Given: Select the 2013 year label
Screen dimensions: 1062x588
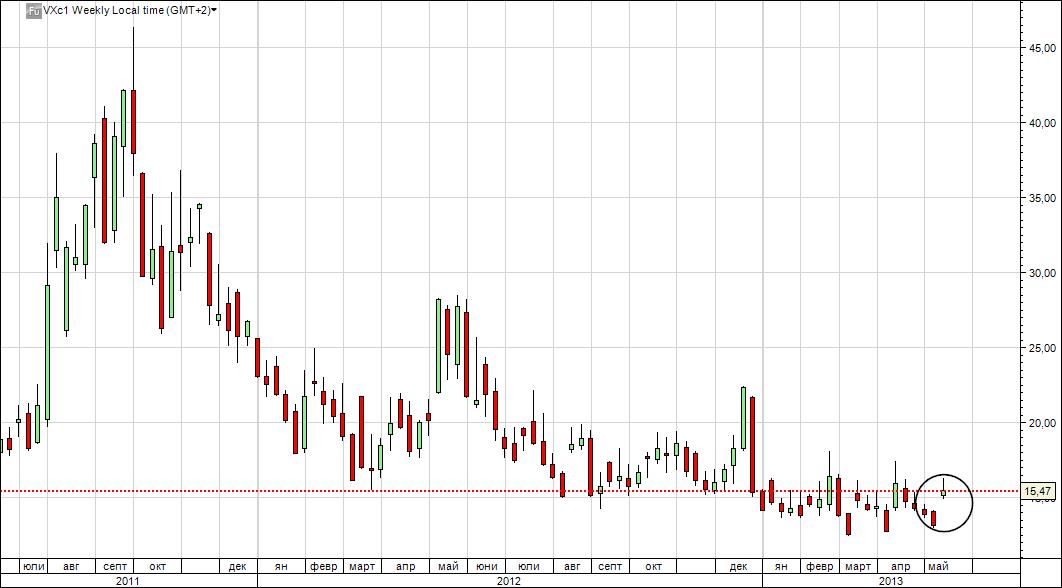Looking at the screenshot, I should [x=891, y=581].
